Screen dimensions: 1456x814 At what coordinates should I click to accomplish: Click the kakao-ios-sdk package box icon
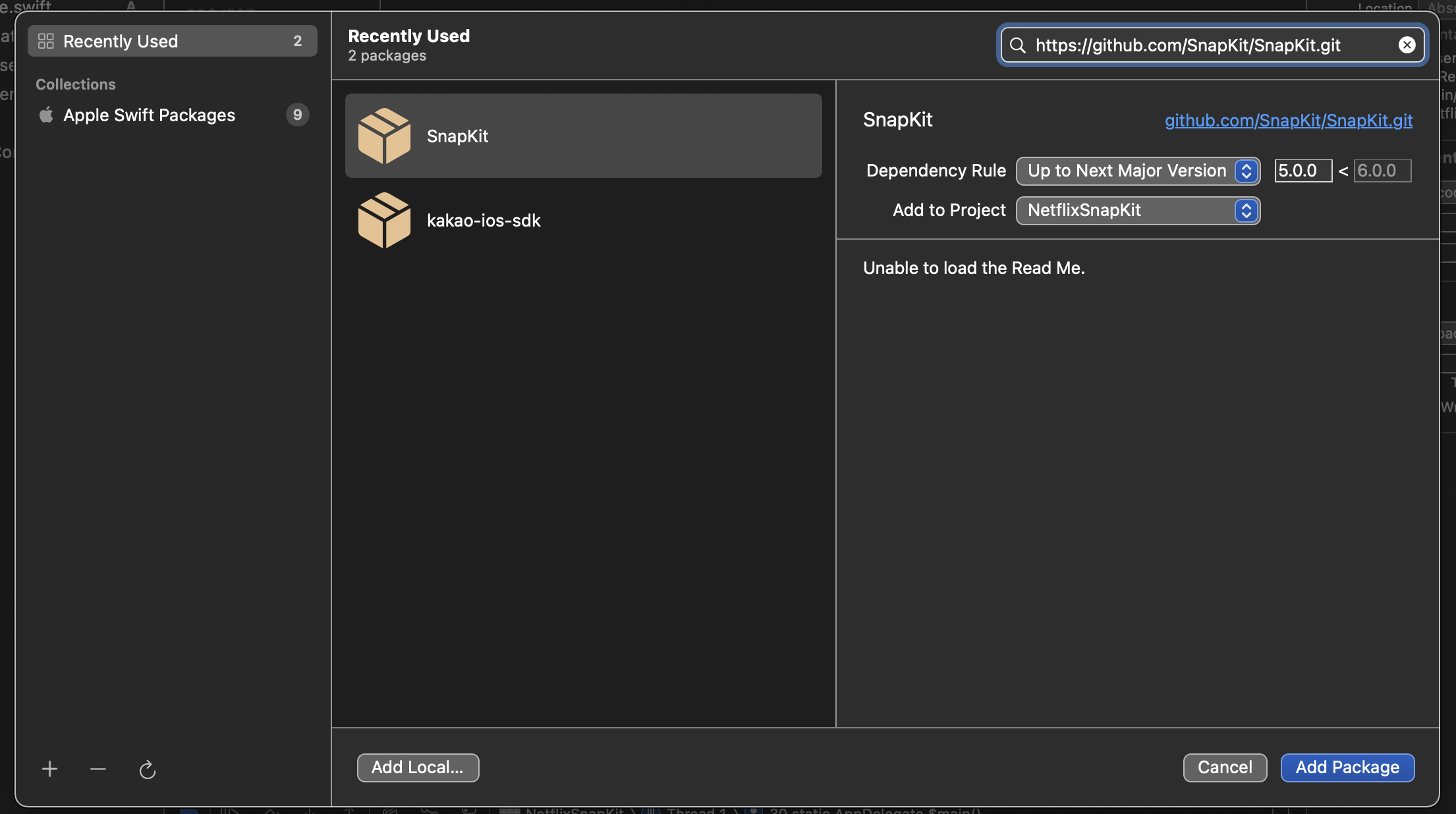[x=384, y=220]
